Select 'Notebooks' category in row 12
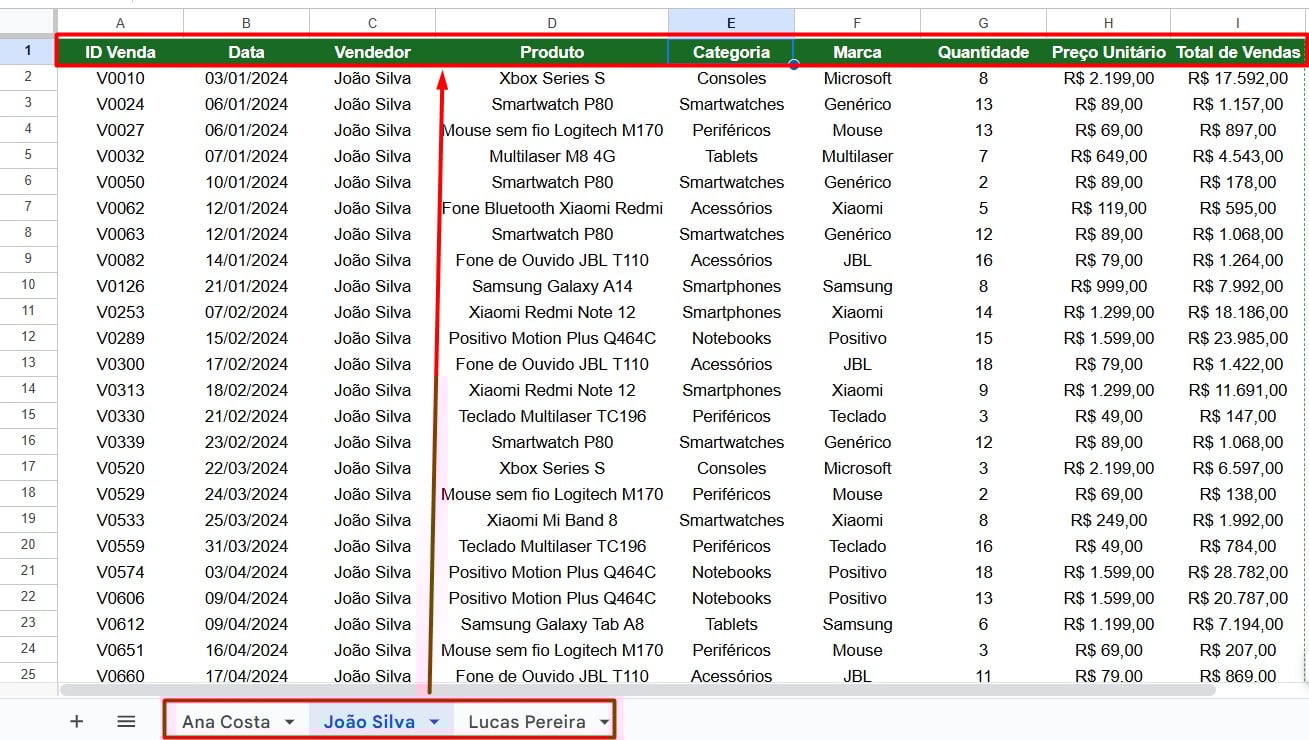Screen dimensions: 1309x740 (x=731, y=338)
